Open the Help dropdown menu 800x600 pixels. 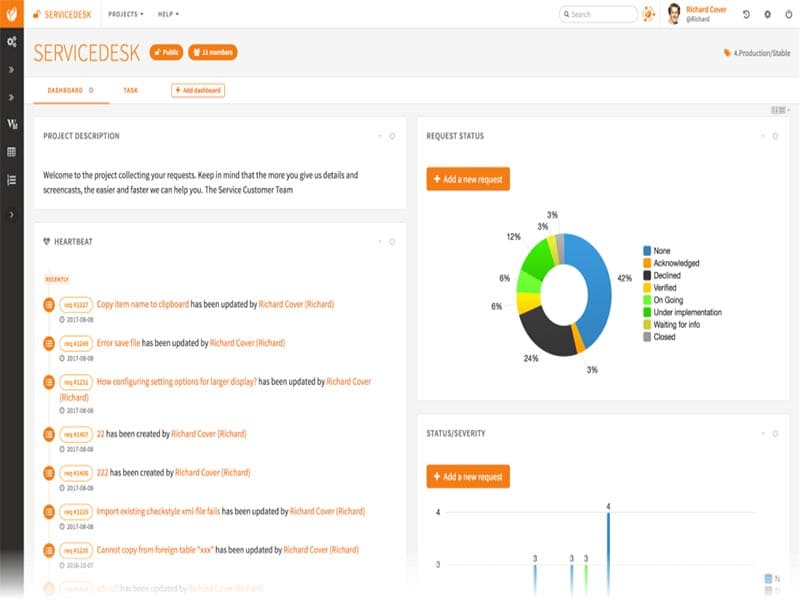pos(173,14)
